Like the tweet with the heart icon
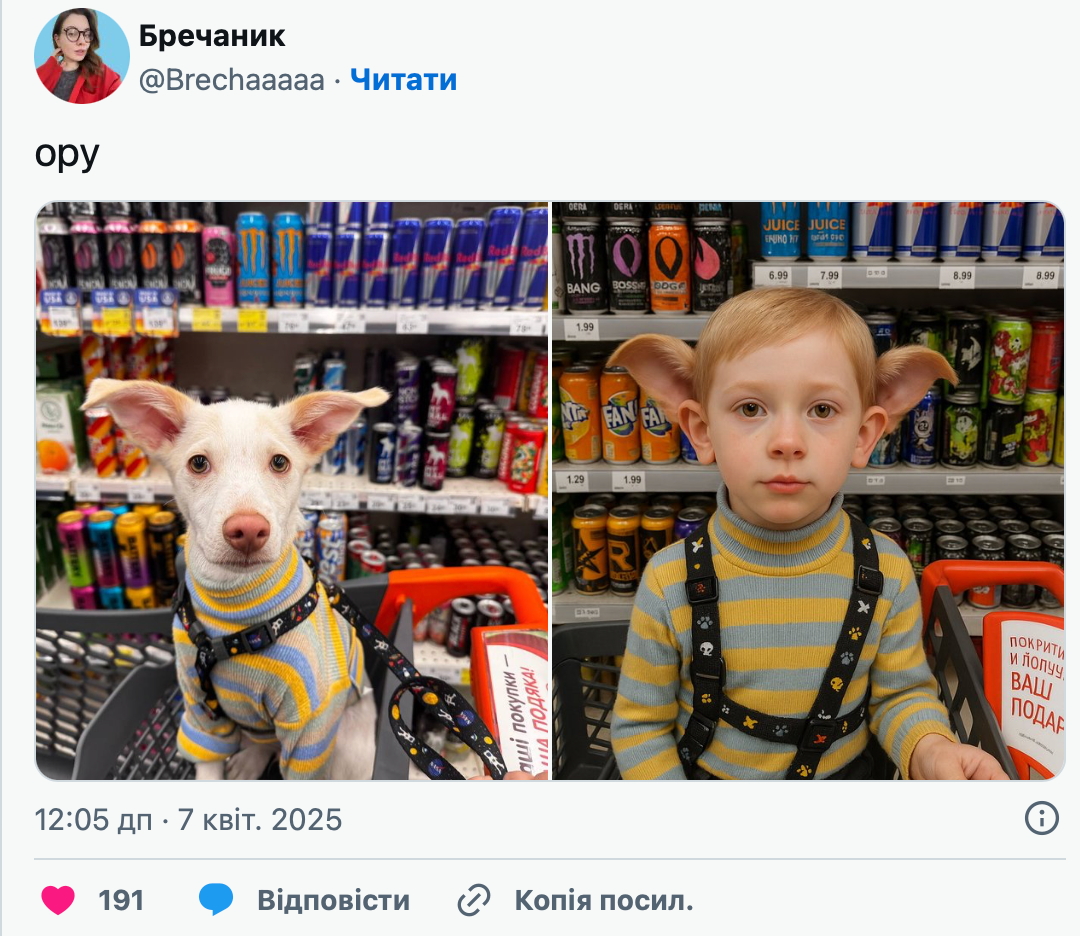The height and width of the screenshot is (936, 1080). pos(58,900)
